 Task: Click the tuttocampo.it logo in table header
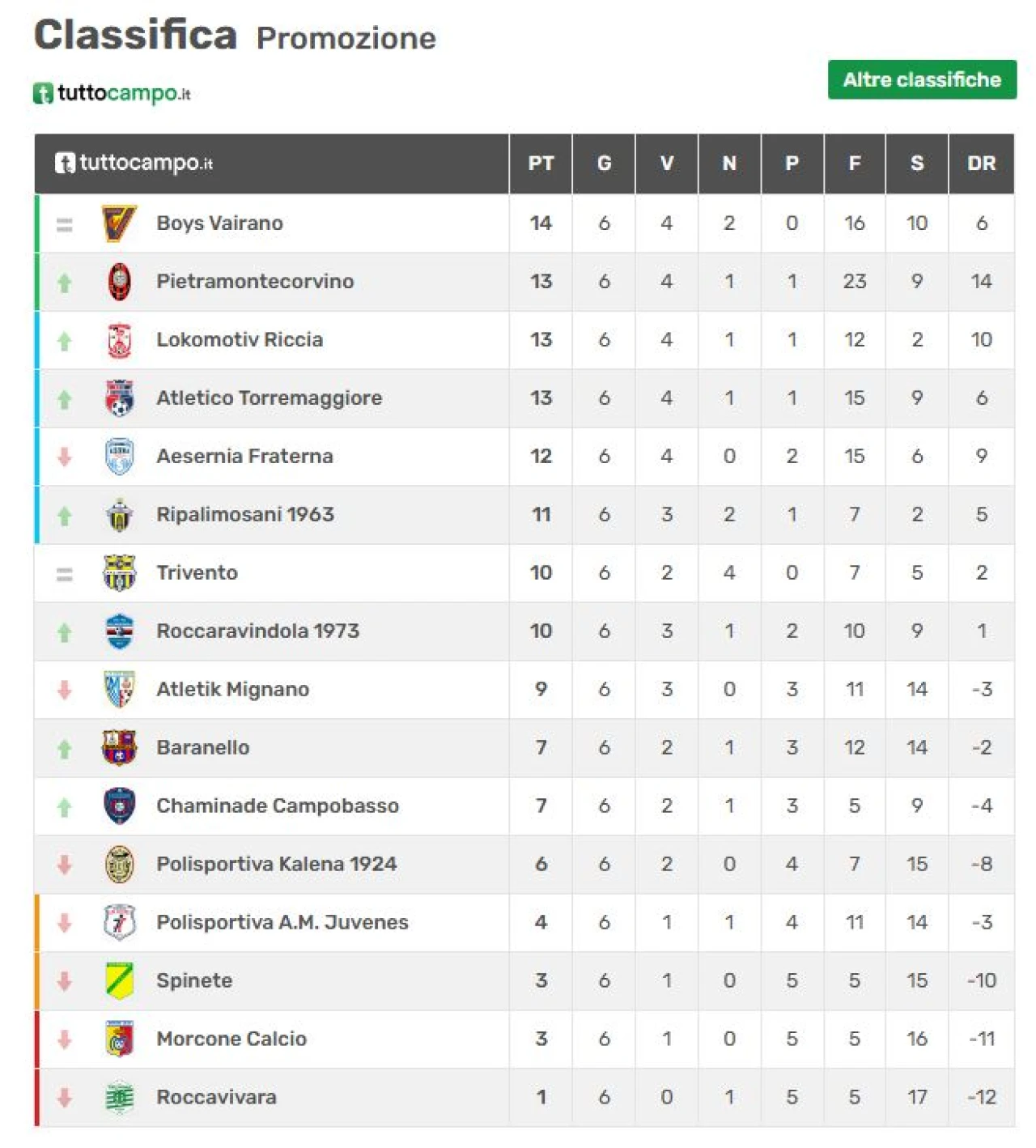[x=134, y=164]
